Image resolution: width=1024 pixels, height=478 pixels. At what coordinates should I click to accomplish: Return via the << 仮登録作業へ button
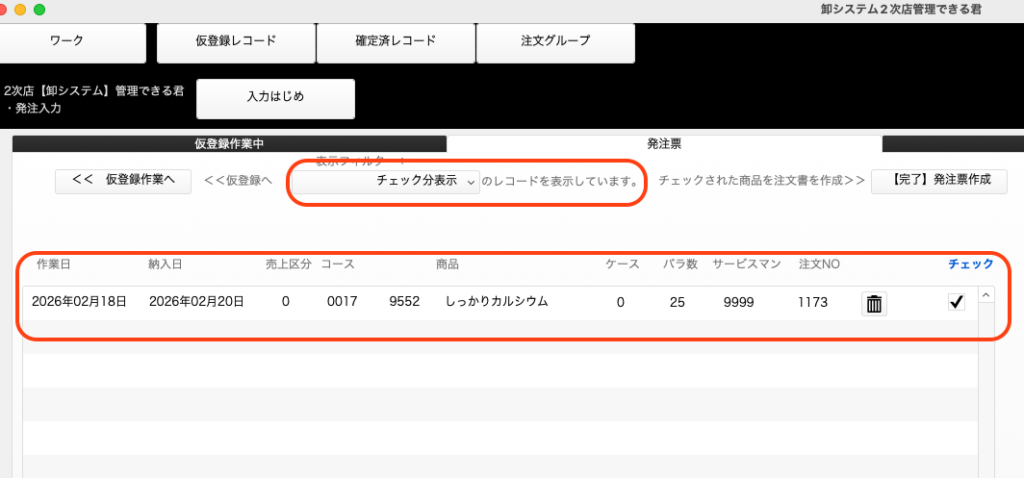tap(123, 181)
